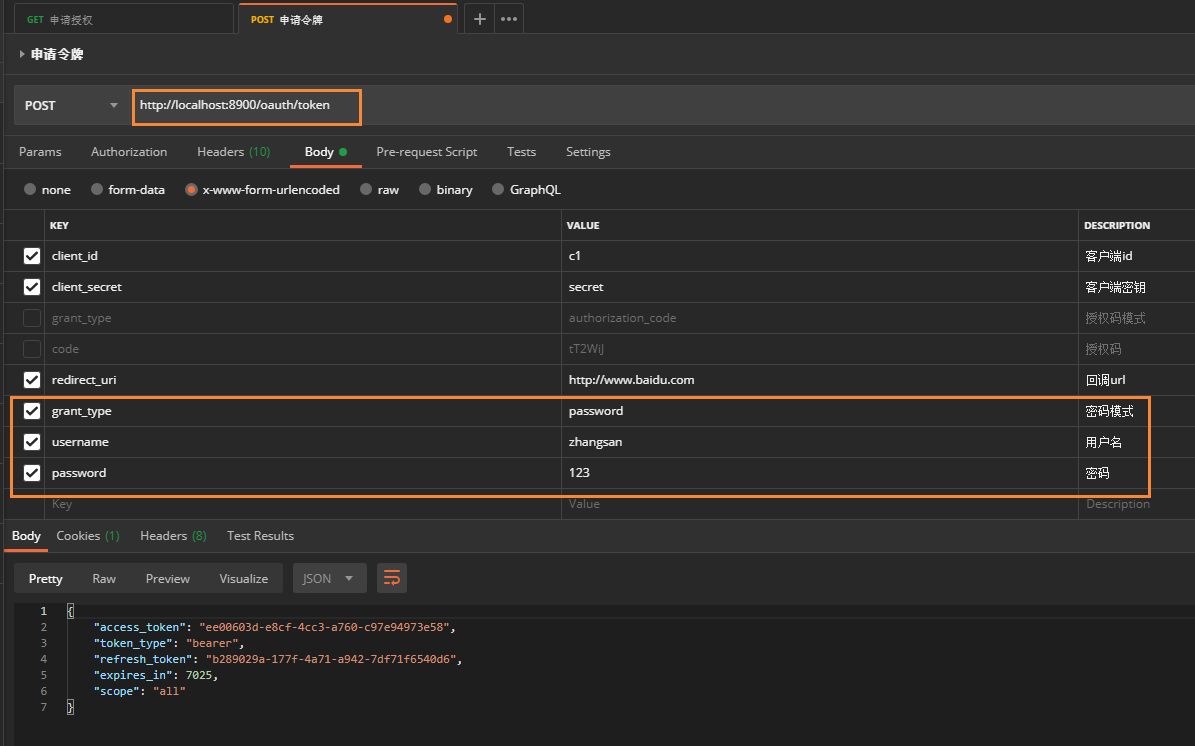Screen dimensions: 1195x746
Task: Open a new request tab with plus icon
Action: (x=479, y=19)
